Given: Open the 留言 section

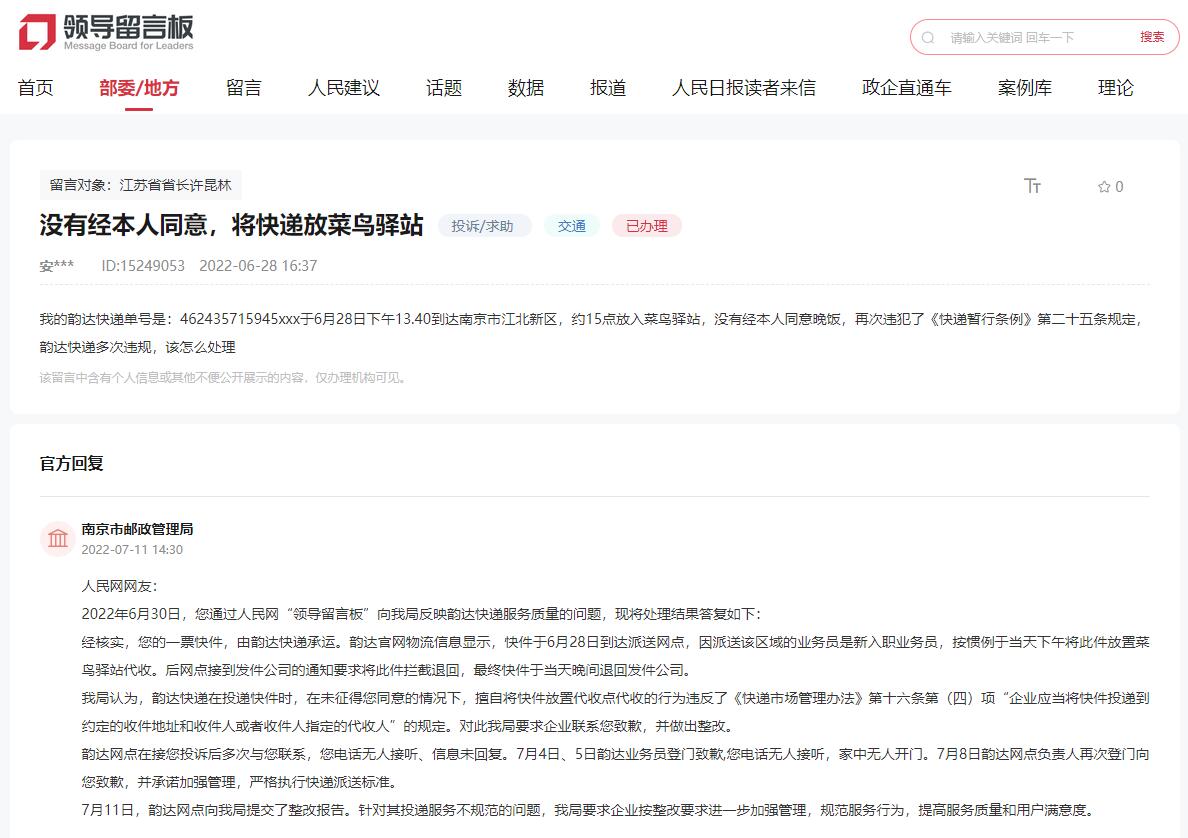Looking at the screenshot, I should tap(243, 88).
